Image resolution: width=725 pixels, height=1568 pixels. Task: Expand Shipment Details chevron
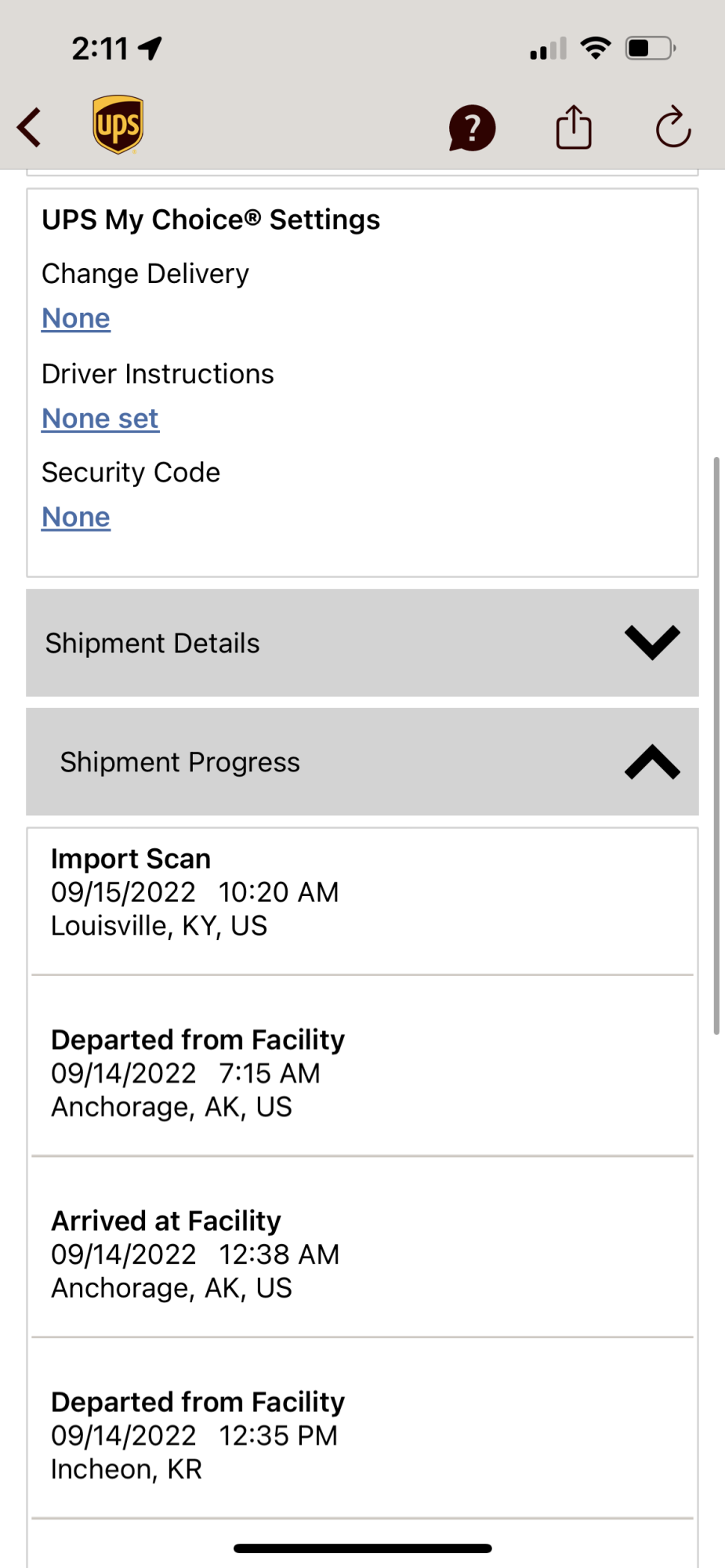point(652,643)
